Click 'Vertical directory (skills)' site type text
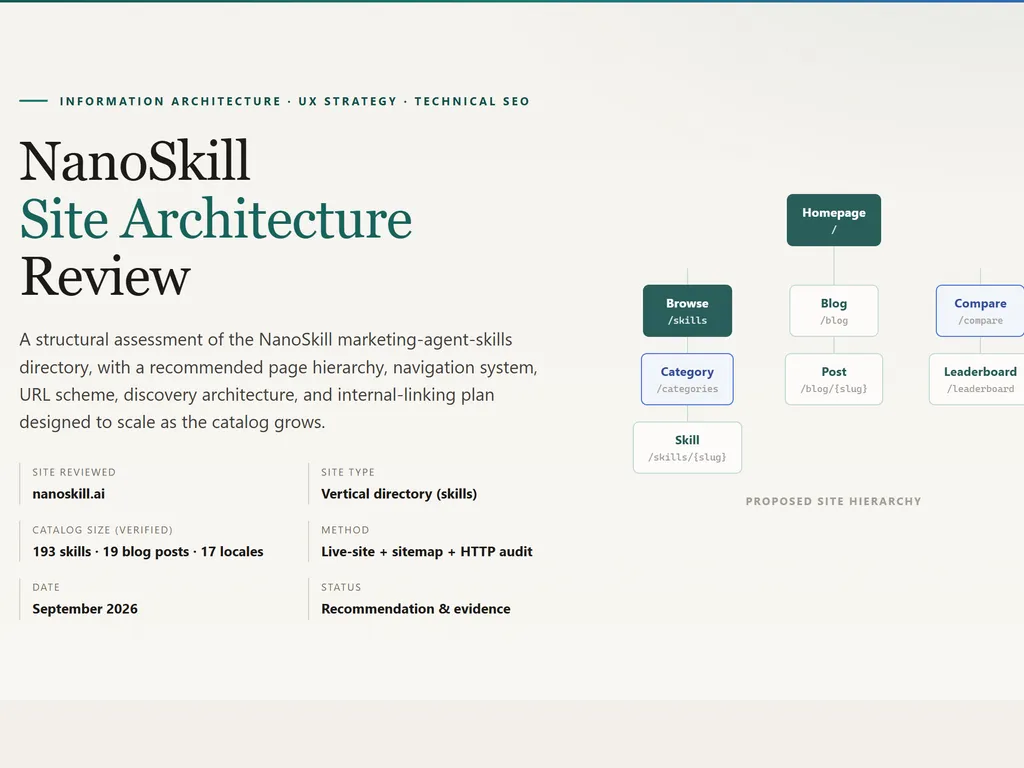Image resolution: width=1024 pixels, height=768 pixels. pyautogui.click(x=399, y=494)
